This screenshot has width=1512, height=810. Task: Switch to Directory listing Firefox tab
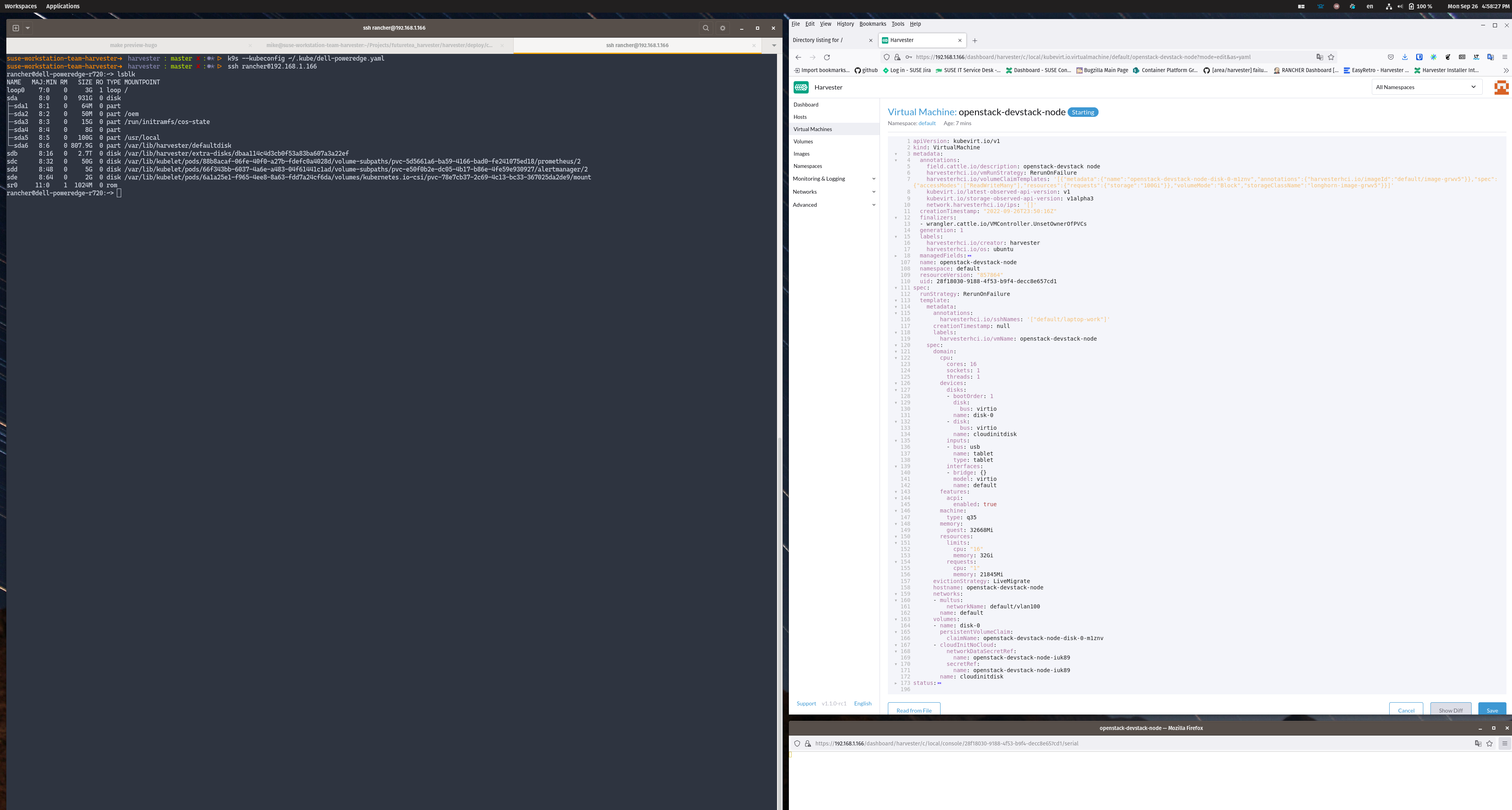pyautogui.click(x=832, y=40)
